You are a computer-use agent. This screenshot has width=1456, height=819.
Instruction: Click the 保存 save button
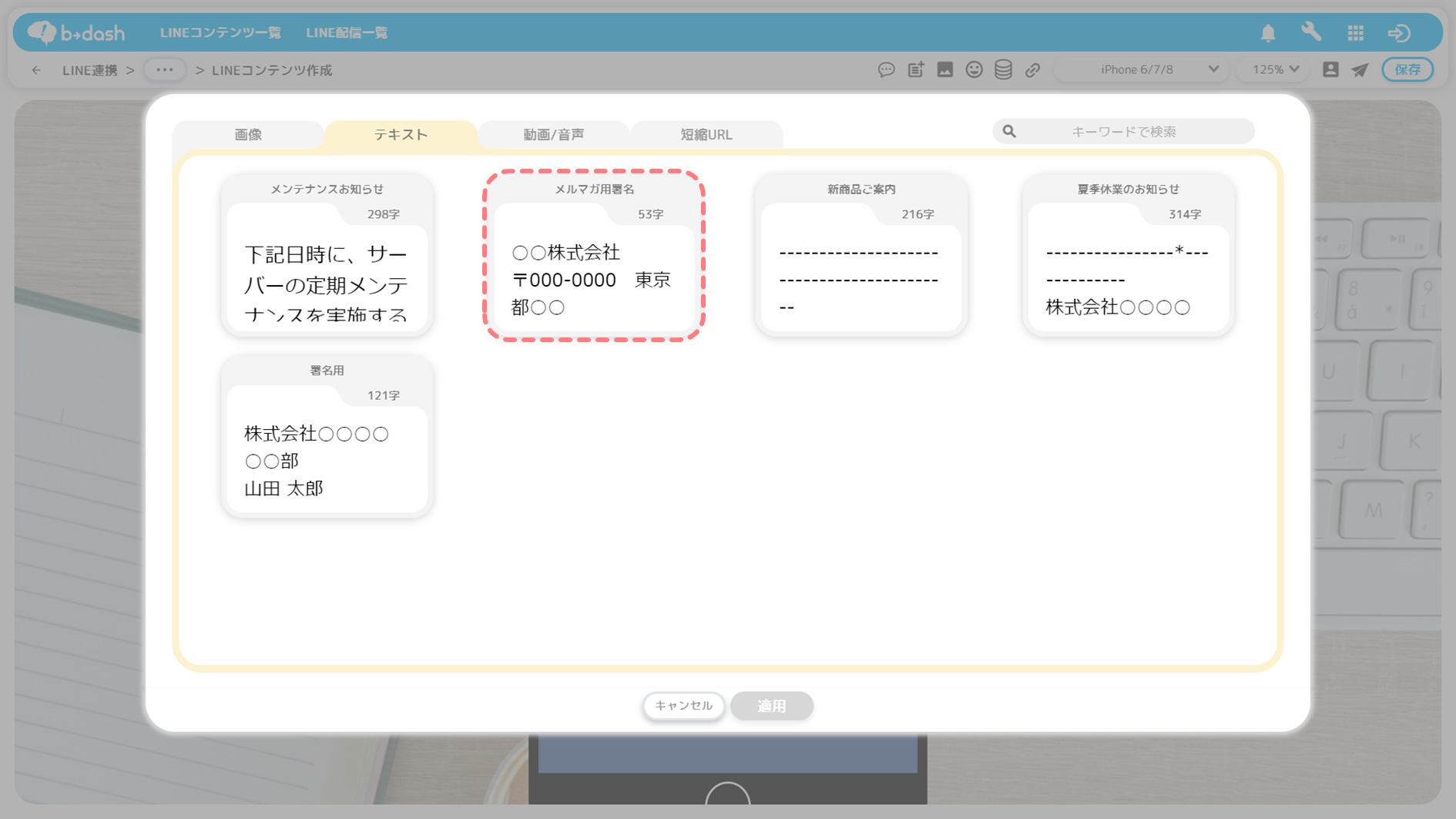tap(1407, 69)
